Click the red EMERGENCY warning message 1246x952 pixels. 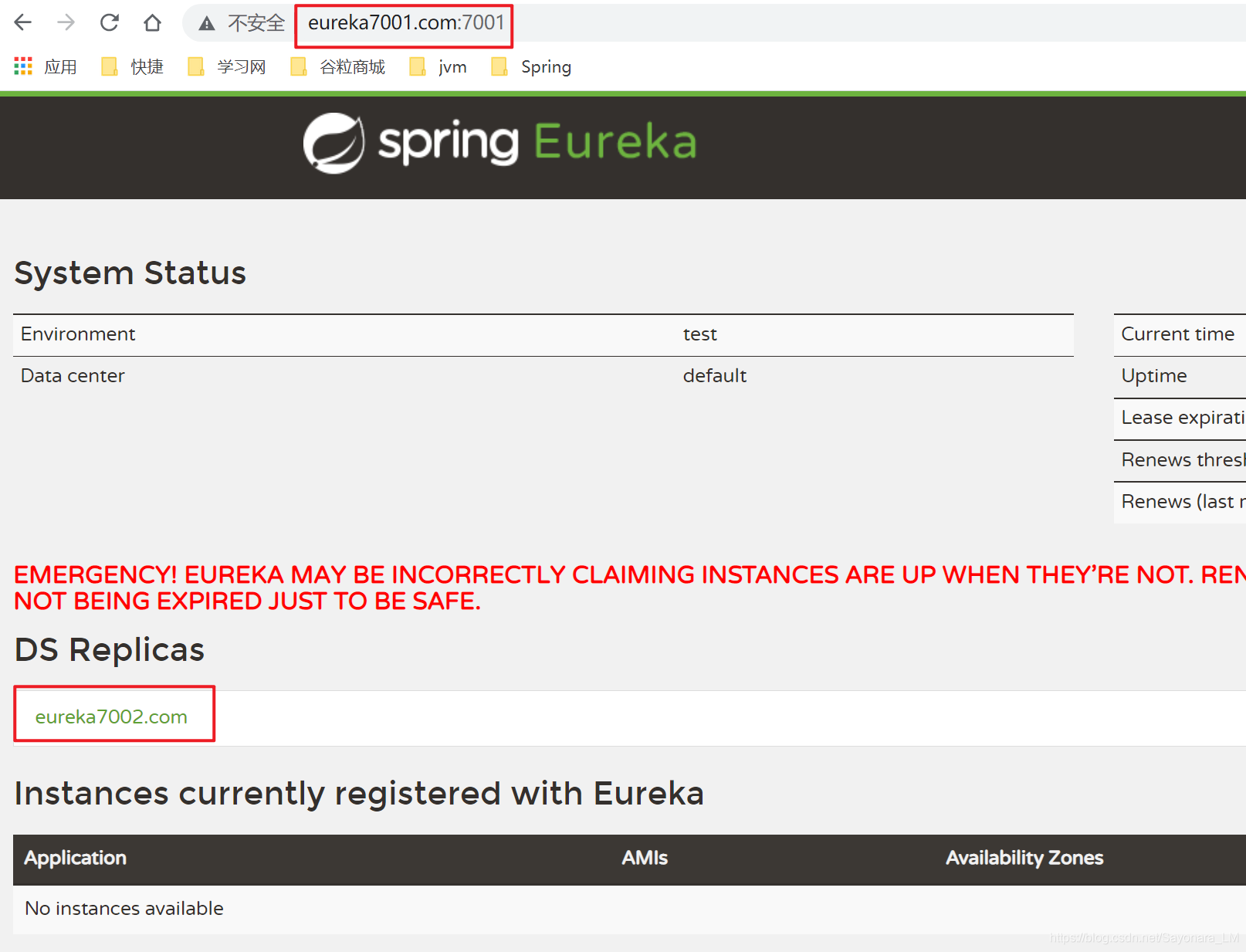(x=629, y=588)
